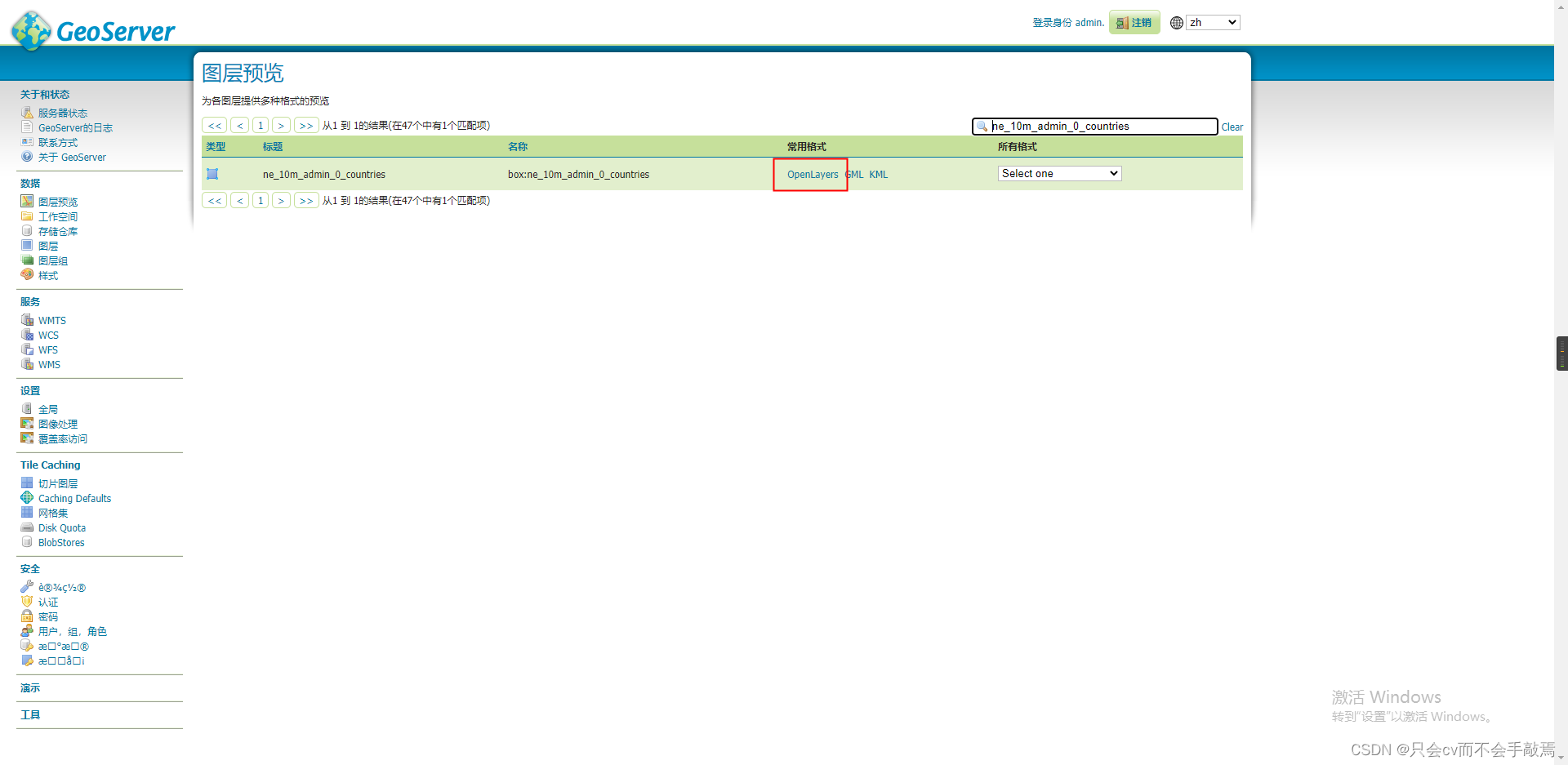
Task: Open the 存储仓库 page
Action: (x=57, y=231)
